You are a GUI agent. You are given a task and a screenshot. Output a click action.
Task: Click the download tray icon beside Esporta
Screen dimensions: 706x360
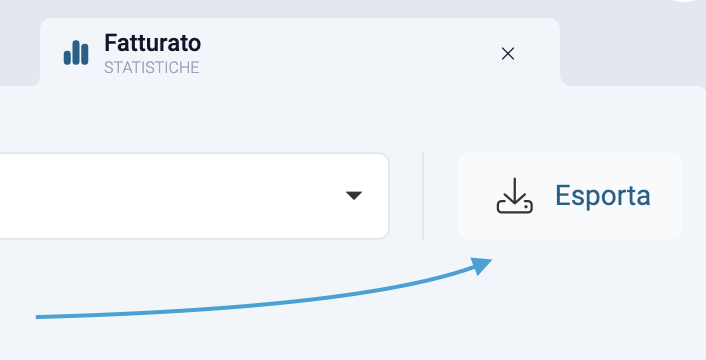pyautogui.click(x=515, y=195)
